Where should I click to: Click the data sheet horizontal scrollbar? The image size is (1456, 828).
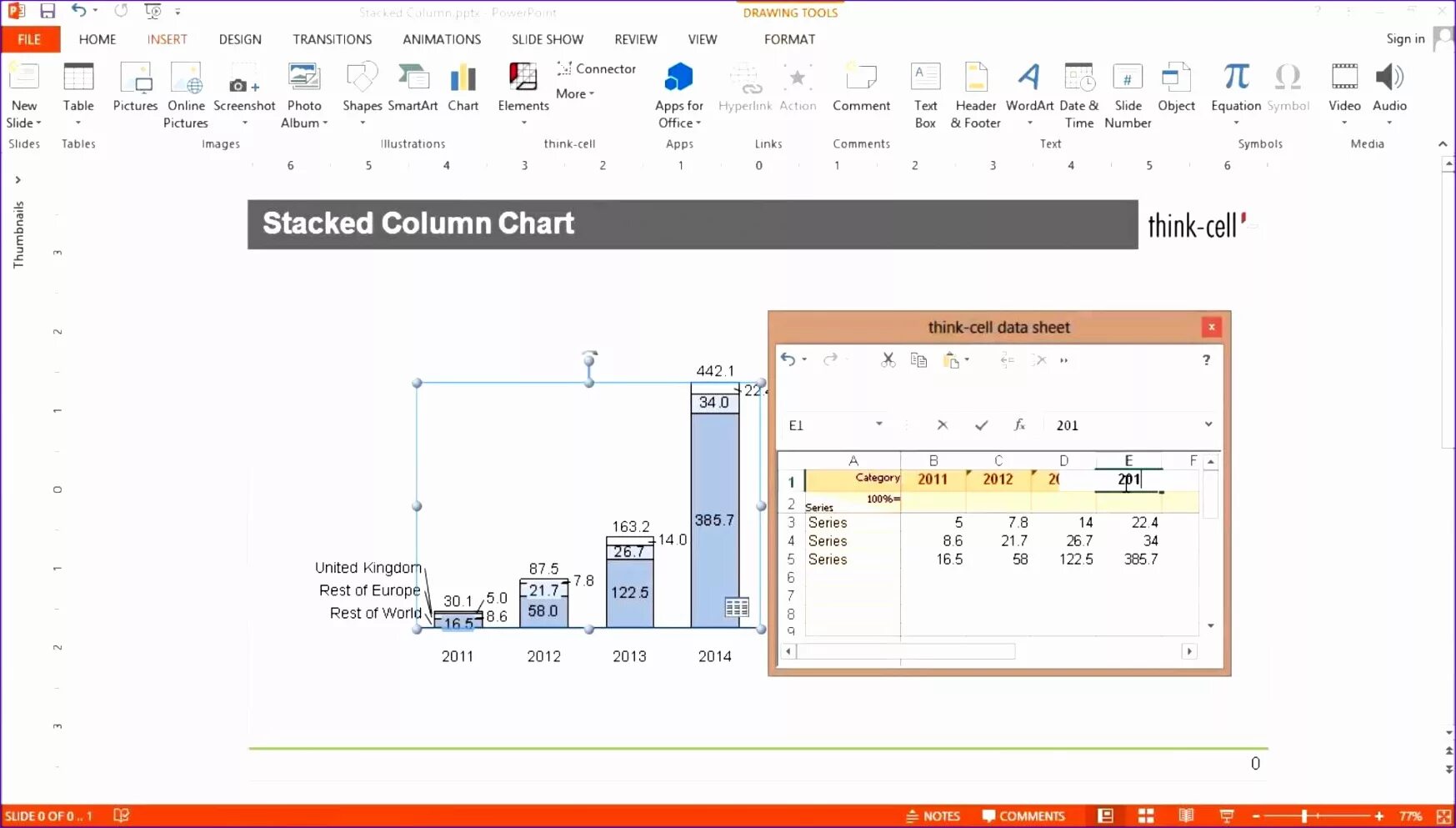click(906, 651)
